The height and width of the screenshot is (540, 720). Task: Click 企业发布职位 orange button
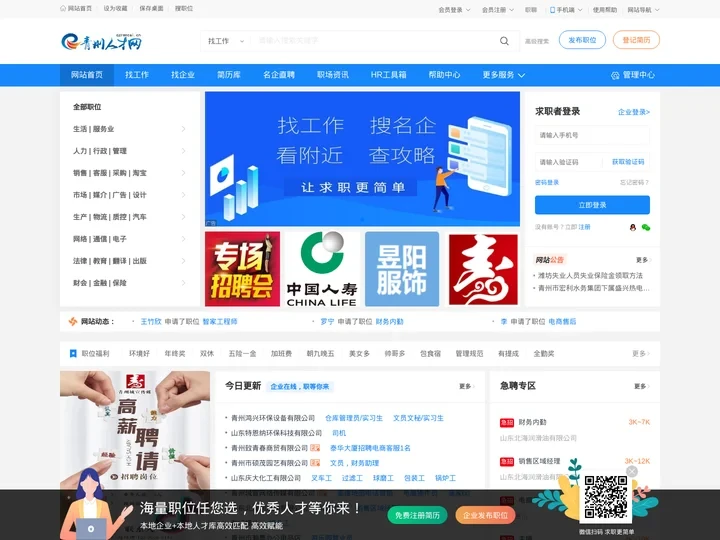pos(485,516)
